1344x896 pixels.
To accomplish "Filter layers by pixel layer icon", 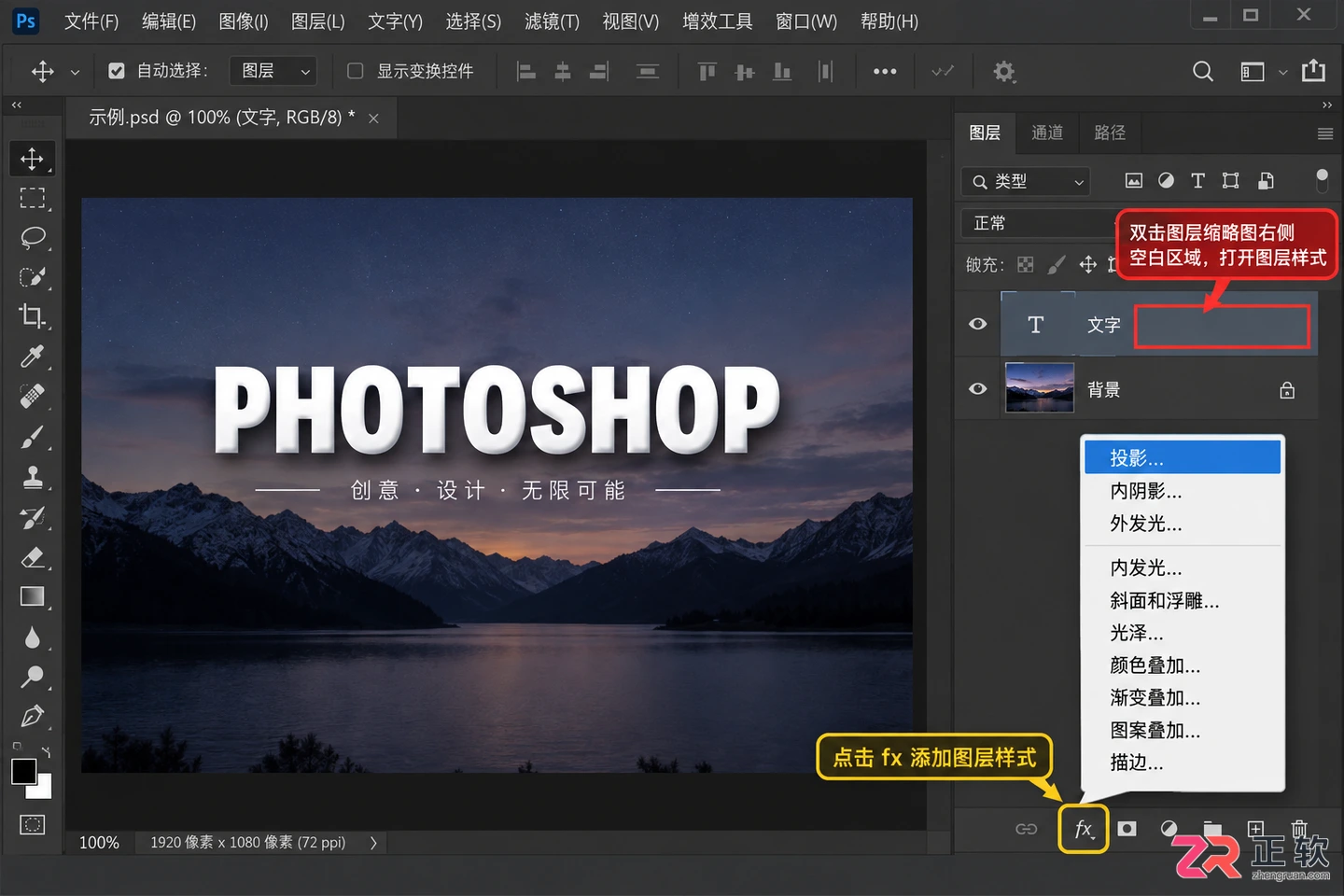I will point(1134,181).
